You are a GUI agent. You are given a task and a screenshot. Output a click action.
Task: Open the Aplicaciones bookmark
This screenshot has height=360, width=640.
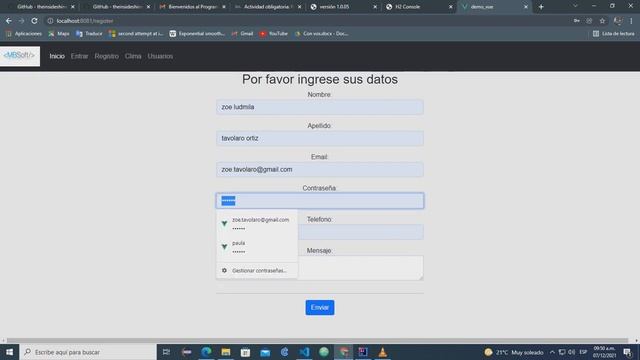(24, 34)
